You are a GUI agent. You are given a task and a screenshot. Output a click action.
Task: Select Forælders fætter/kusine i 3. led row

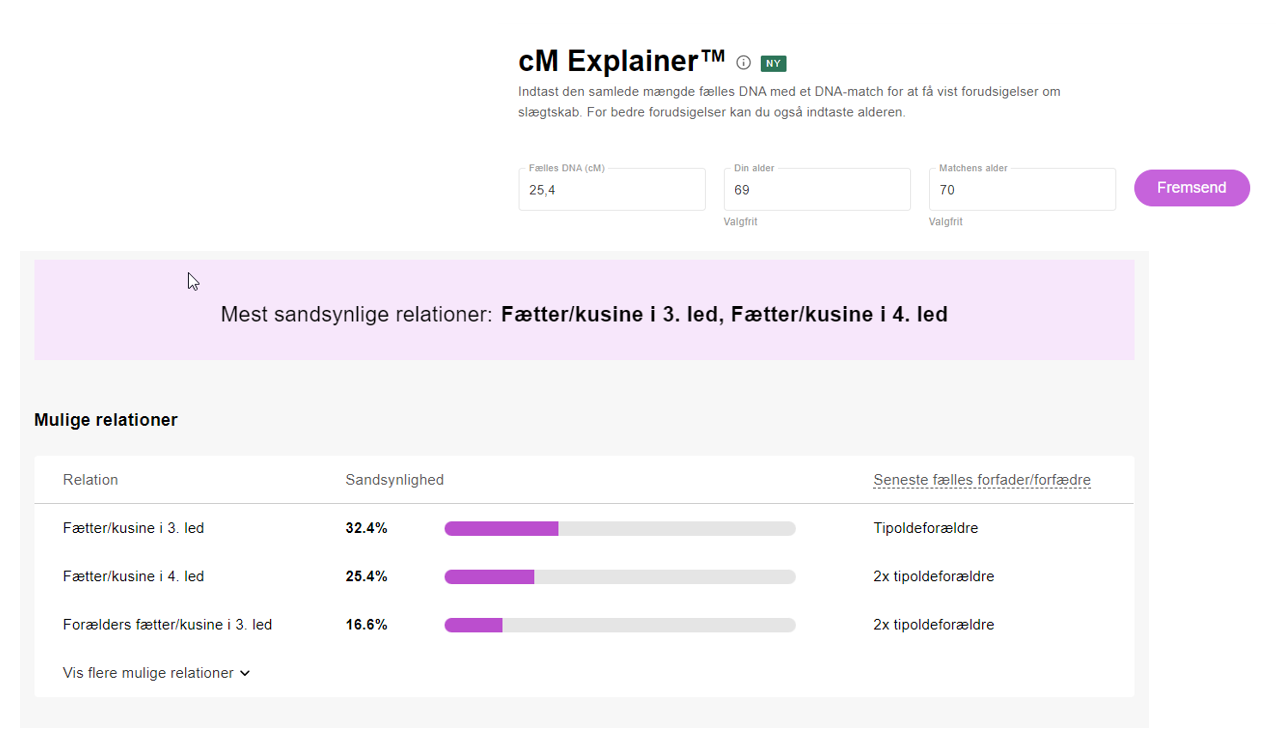[167, 625]
